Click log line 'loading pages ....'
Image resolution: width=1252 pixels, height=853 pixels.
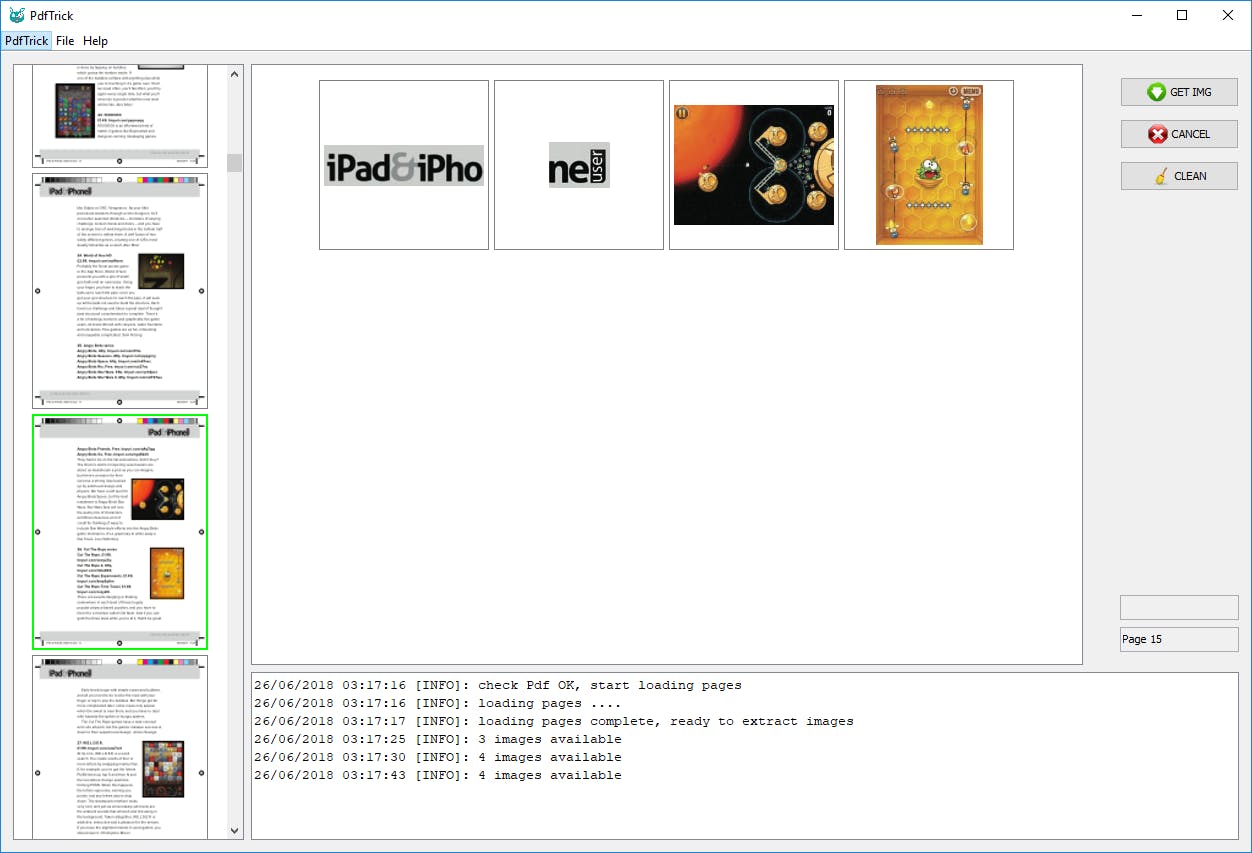pos(437,704)
